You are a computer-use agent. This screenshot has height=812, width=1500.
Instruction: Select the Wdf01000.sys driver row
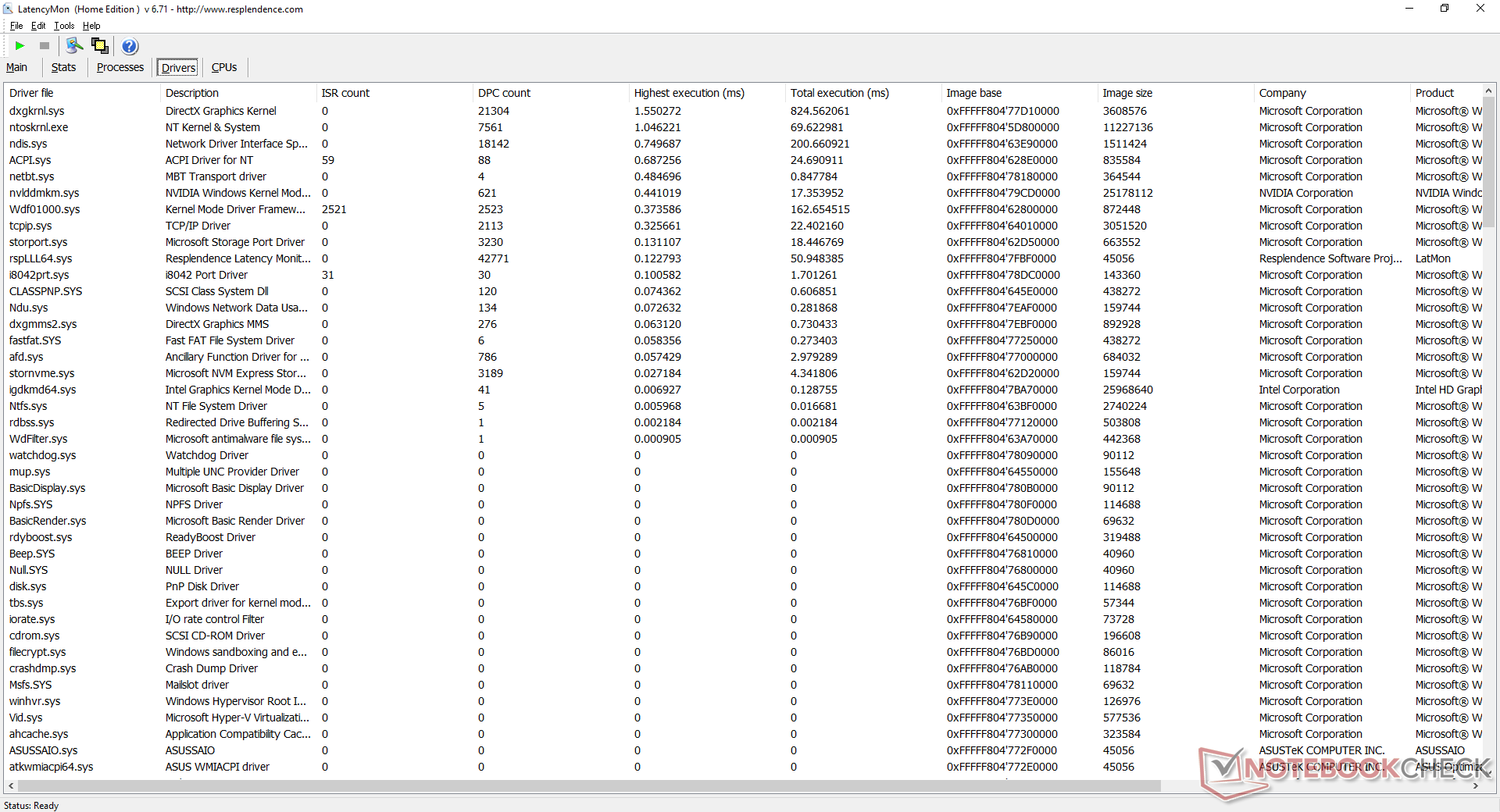point(744,209)
